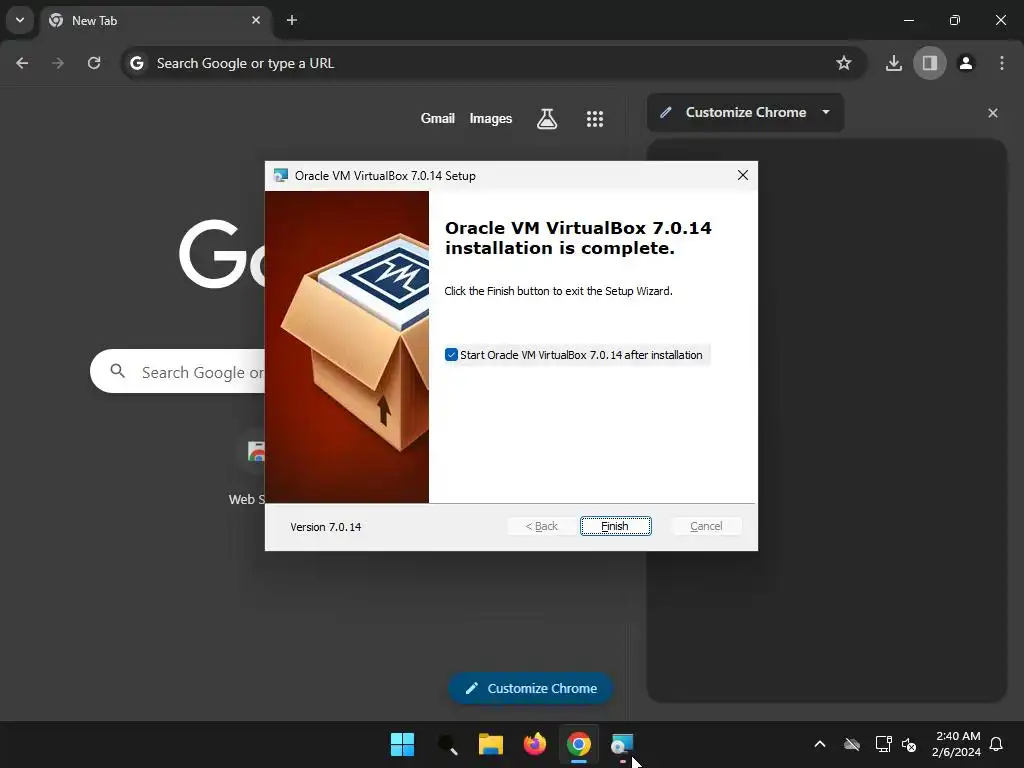Viewport: 1024px width, 768px height.
Task: Show hidden tray icons chevron
Action: (x=820, y=744)
